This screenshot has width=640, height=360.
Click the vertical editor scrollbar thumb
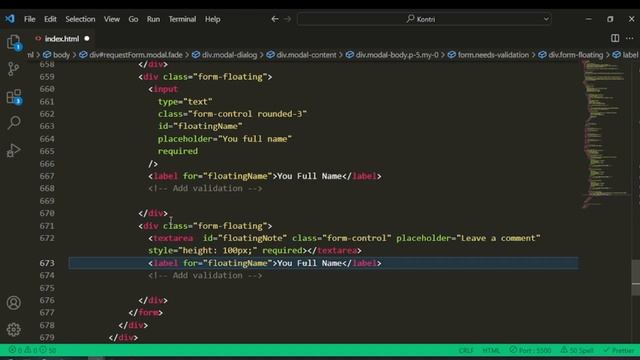636,278
